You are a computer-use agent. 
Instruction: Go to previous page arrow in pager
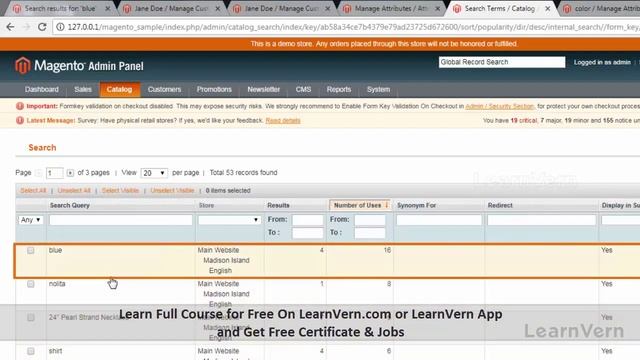[38, 173]
